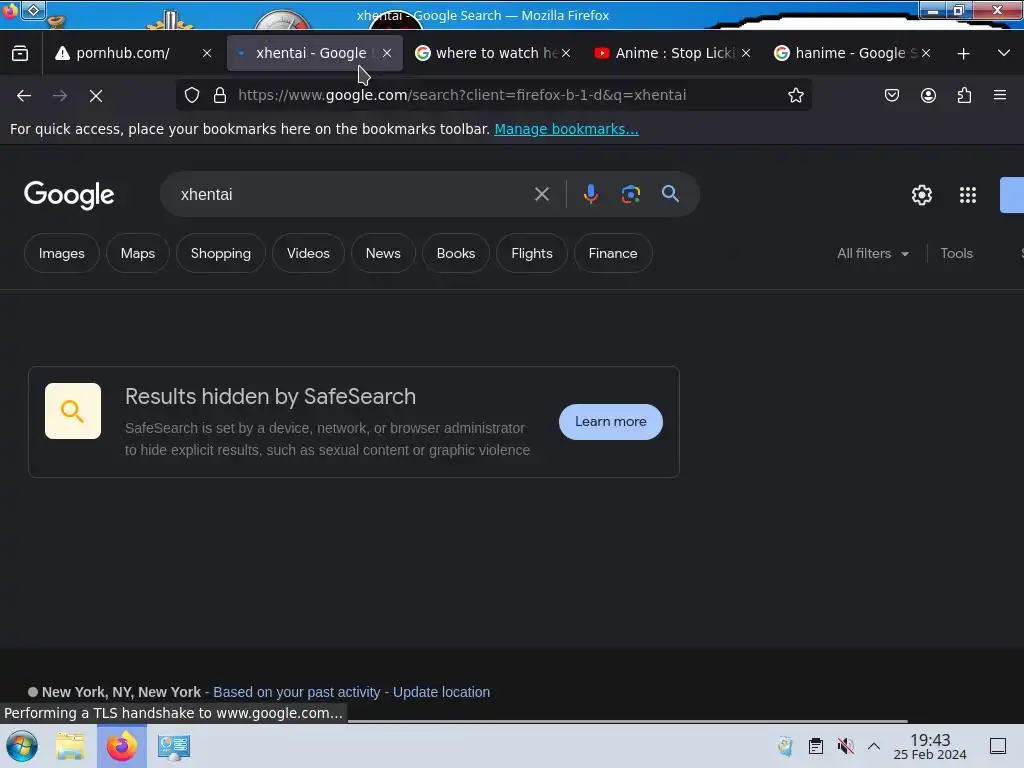Image resolution: width=1024 pixels, height=768 pixels.
Task: Expand hidden system tray icons arrow
Action: click(874, 746)
